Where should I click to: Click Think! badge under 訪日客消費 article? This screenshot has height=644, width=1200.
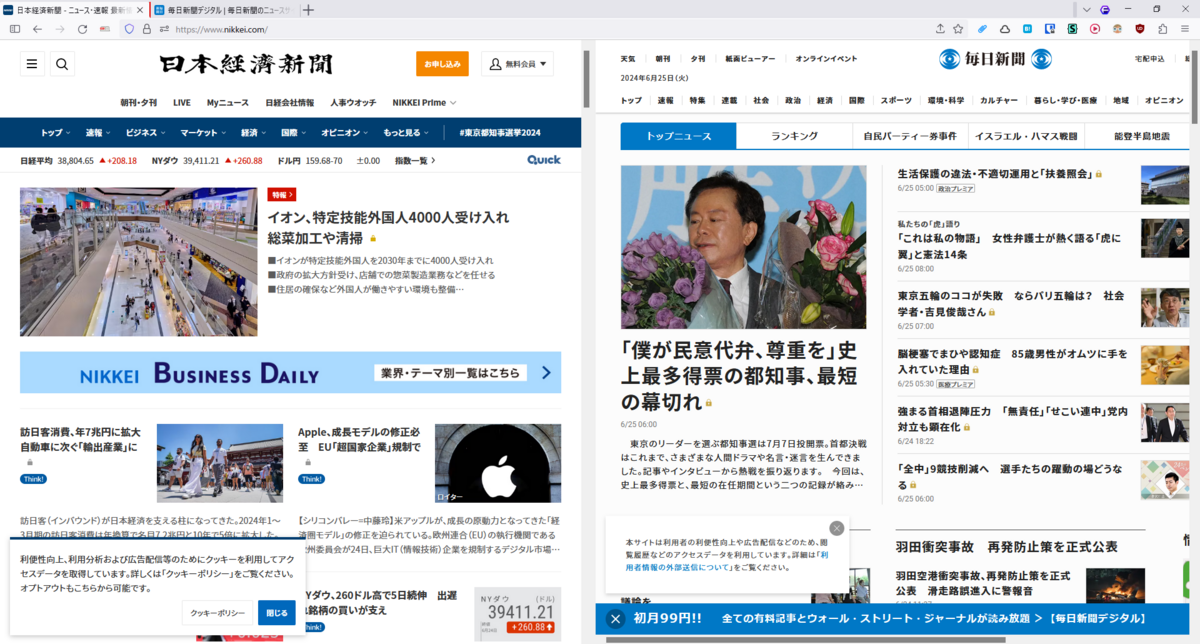click(33, 479)
